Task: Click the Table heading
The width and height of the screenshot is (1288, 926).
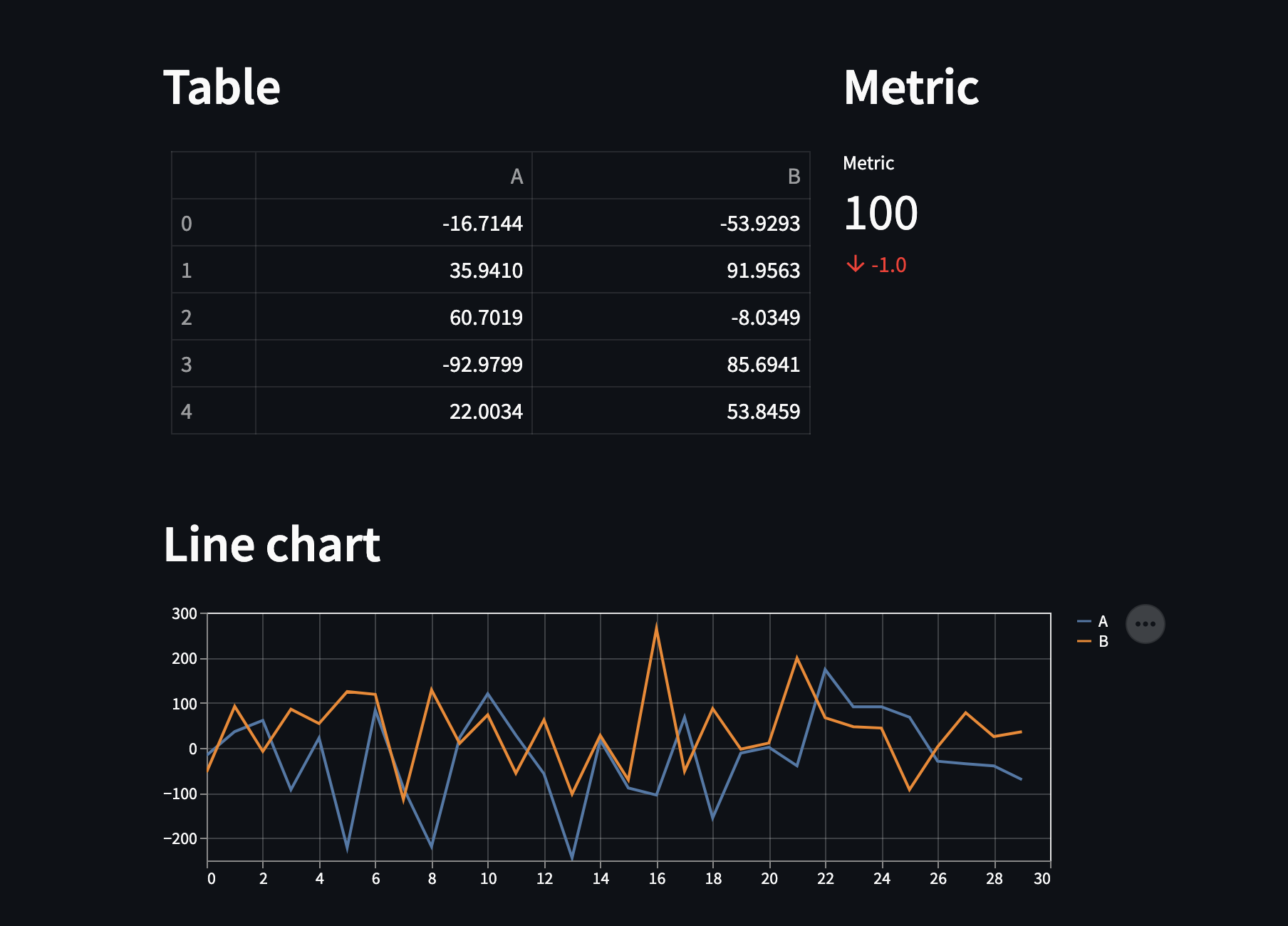Action: (222, 88)
